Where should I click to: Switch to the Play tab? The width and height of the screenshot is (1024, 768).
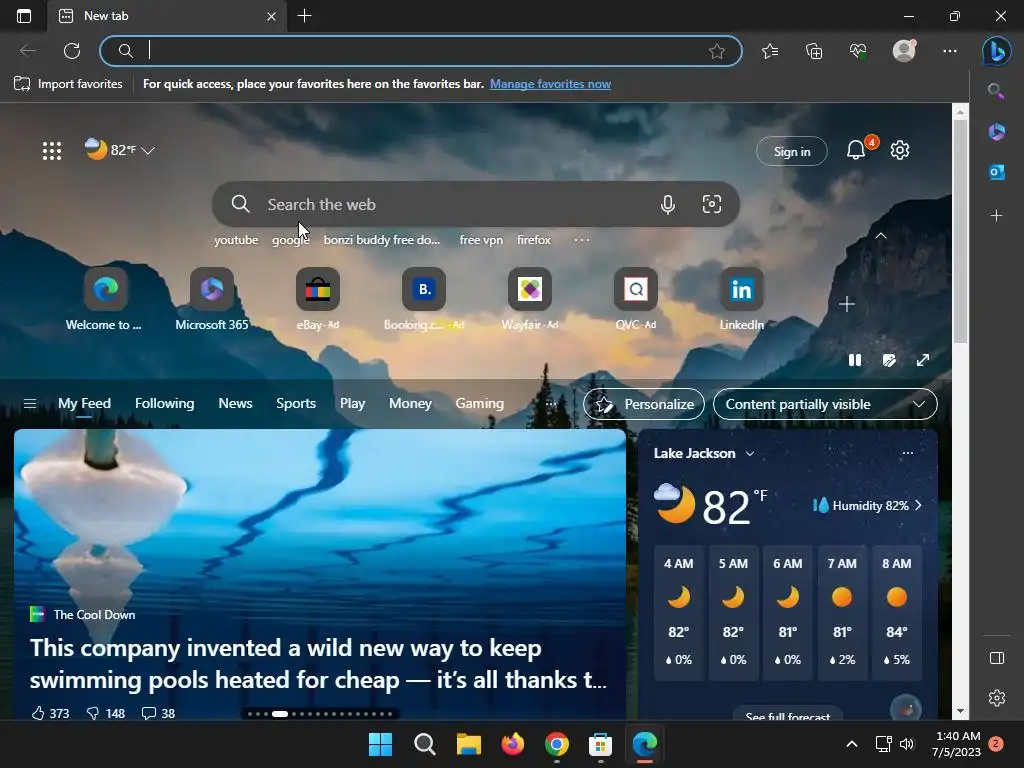352,404
